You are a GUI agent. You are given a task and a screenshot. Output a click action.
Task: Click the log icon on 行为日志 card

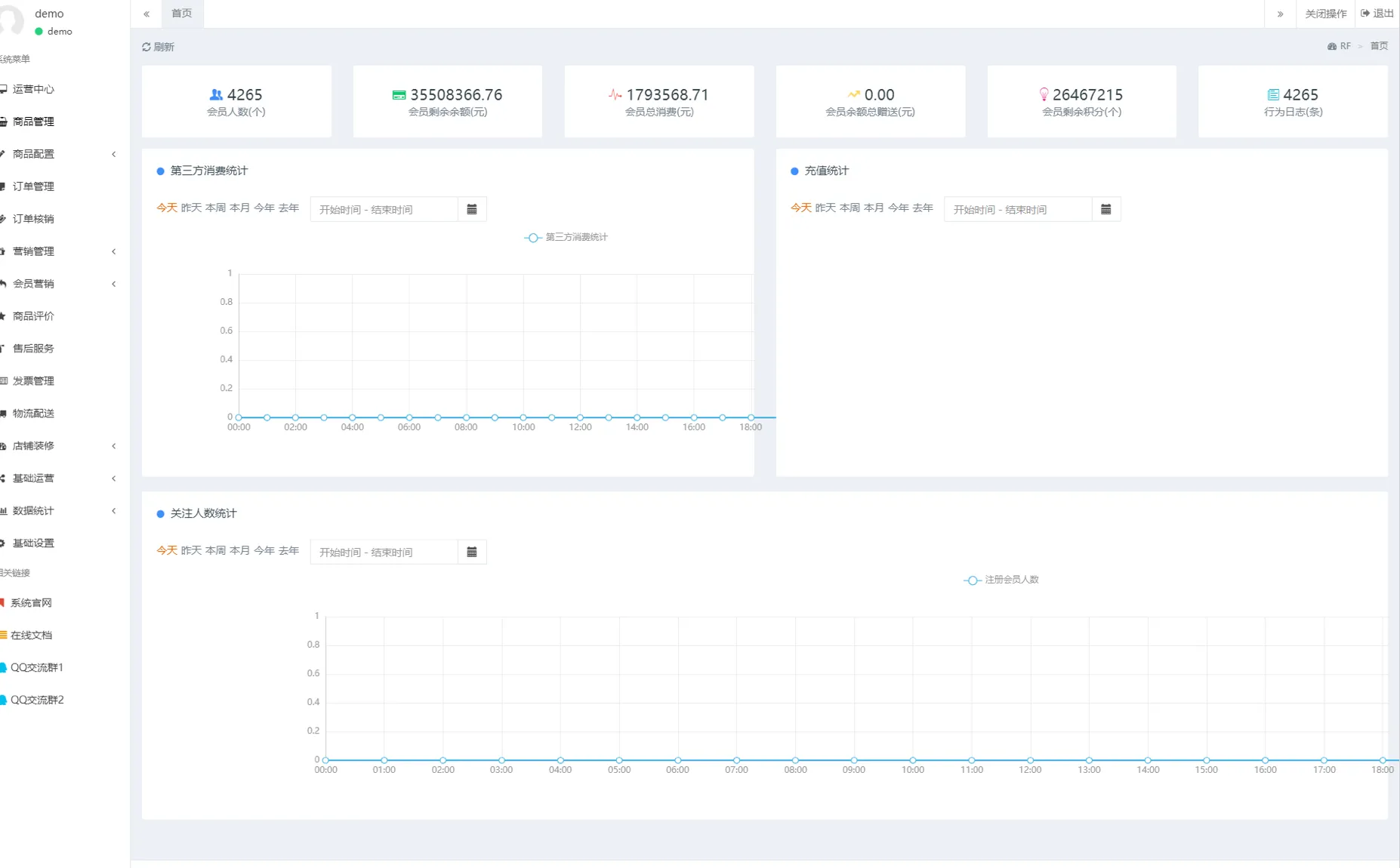(1273, 94)
